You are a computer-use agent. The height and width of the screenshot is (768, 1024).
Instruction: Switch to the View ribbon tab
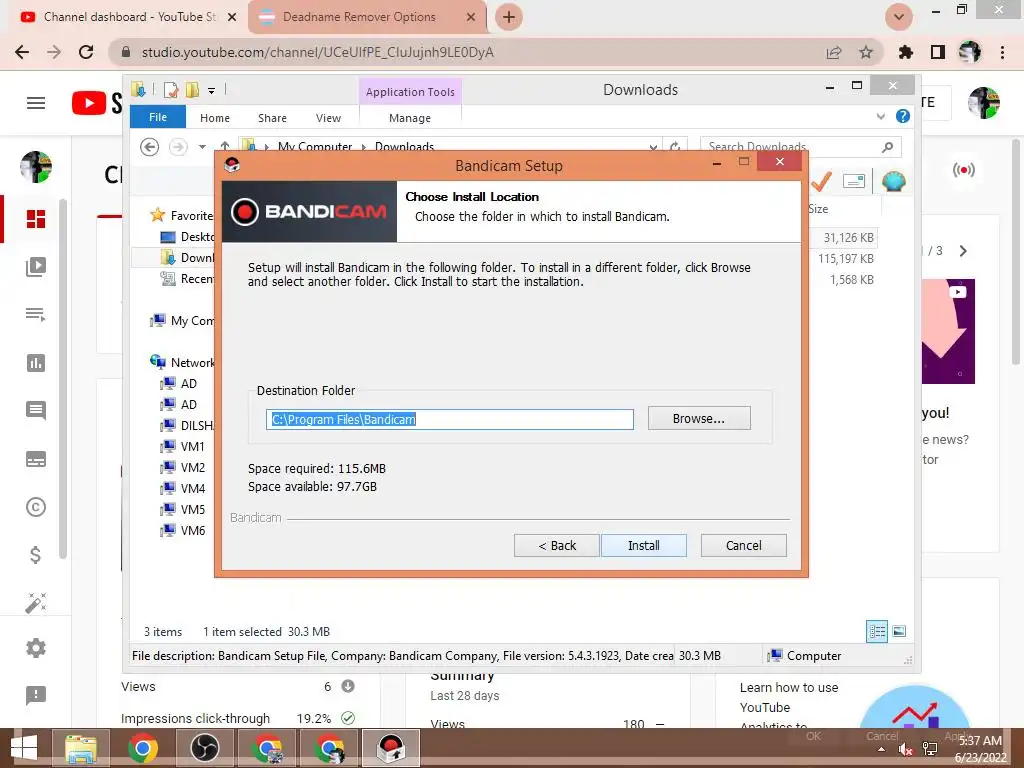click(x=328, y=118)
